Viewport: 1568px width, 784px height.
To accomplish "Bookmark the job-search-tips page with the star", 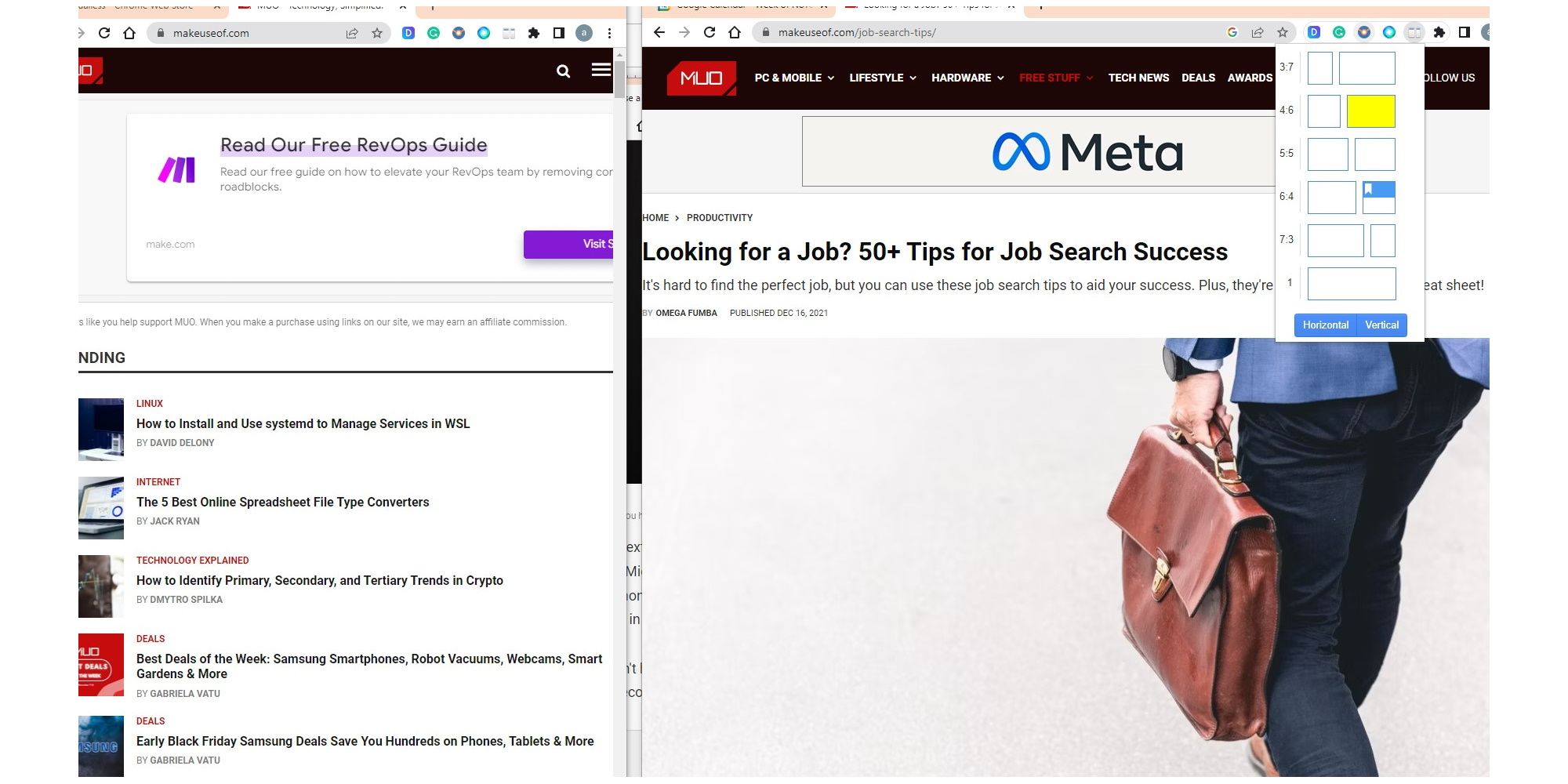I will (1283, 32).
